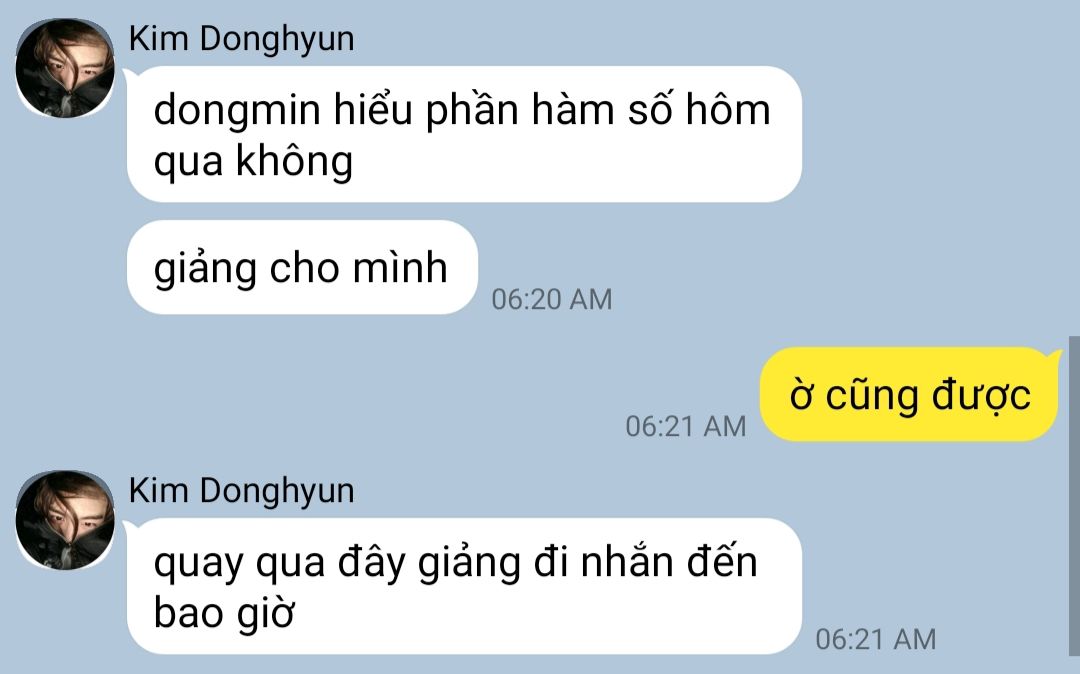The image size is (1080, 674).
Task: Click the word "được" in the yellow bubble
Action: pos(982,397)
